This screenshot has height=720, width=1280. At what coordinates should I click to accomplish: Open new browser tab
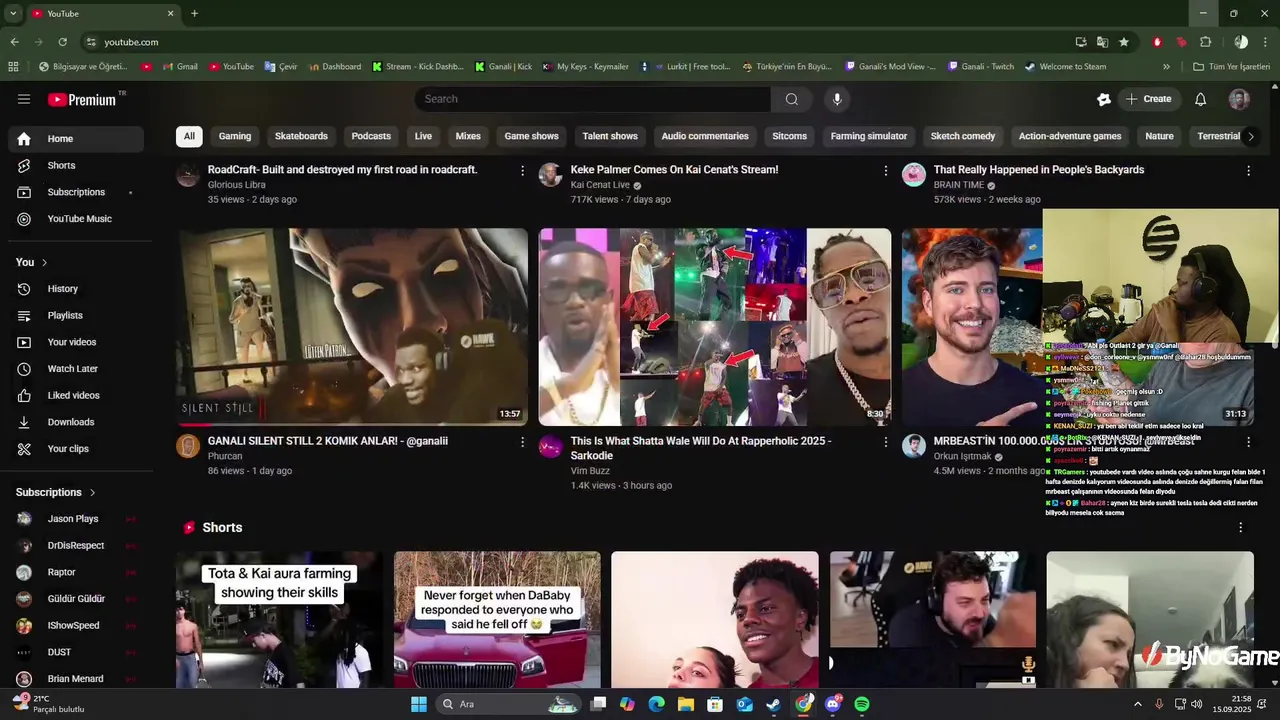[194, 13]
